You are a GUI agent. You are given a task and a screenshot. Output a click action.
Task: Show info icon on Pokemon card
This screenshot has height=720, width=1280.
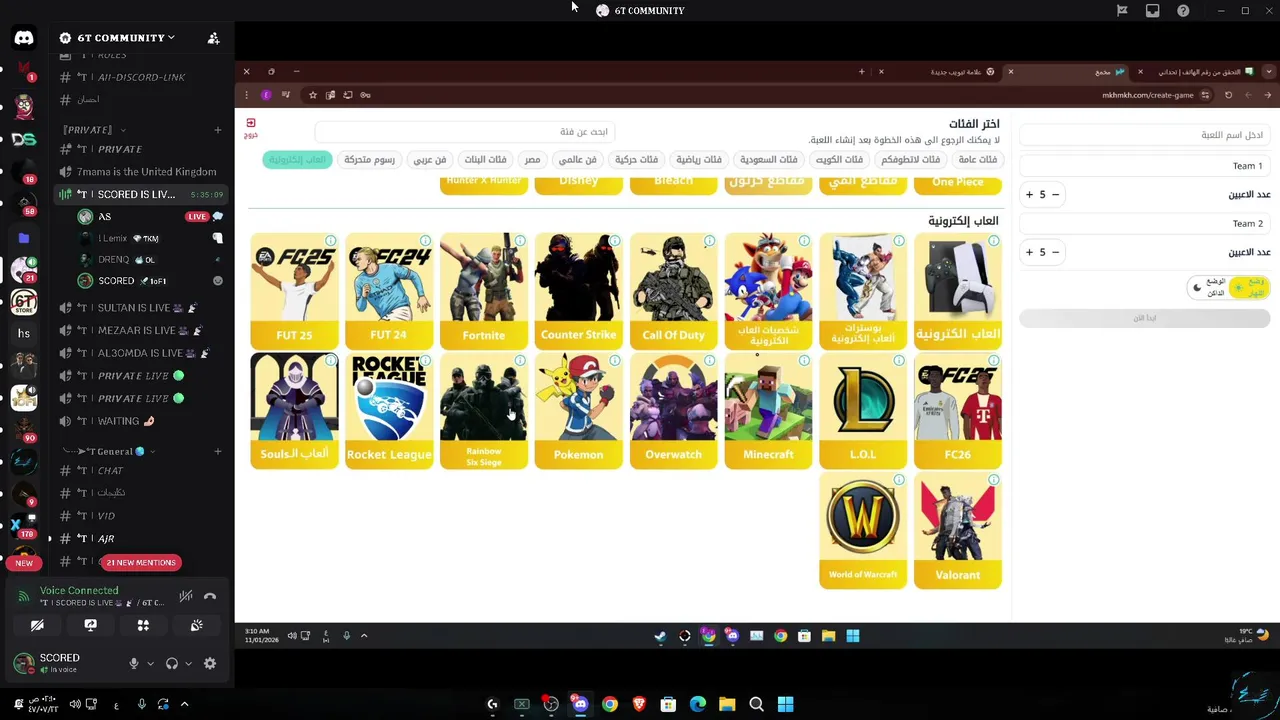tap(614, 361)
